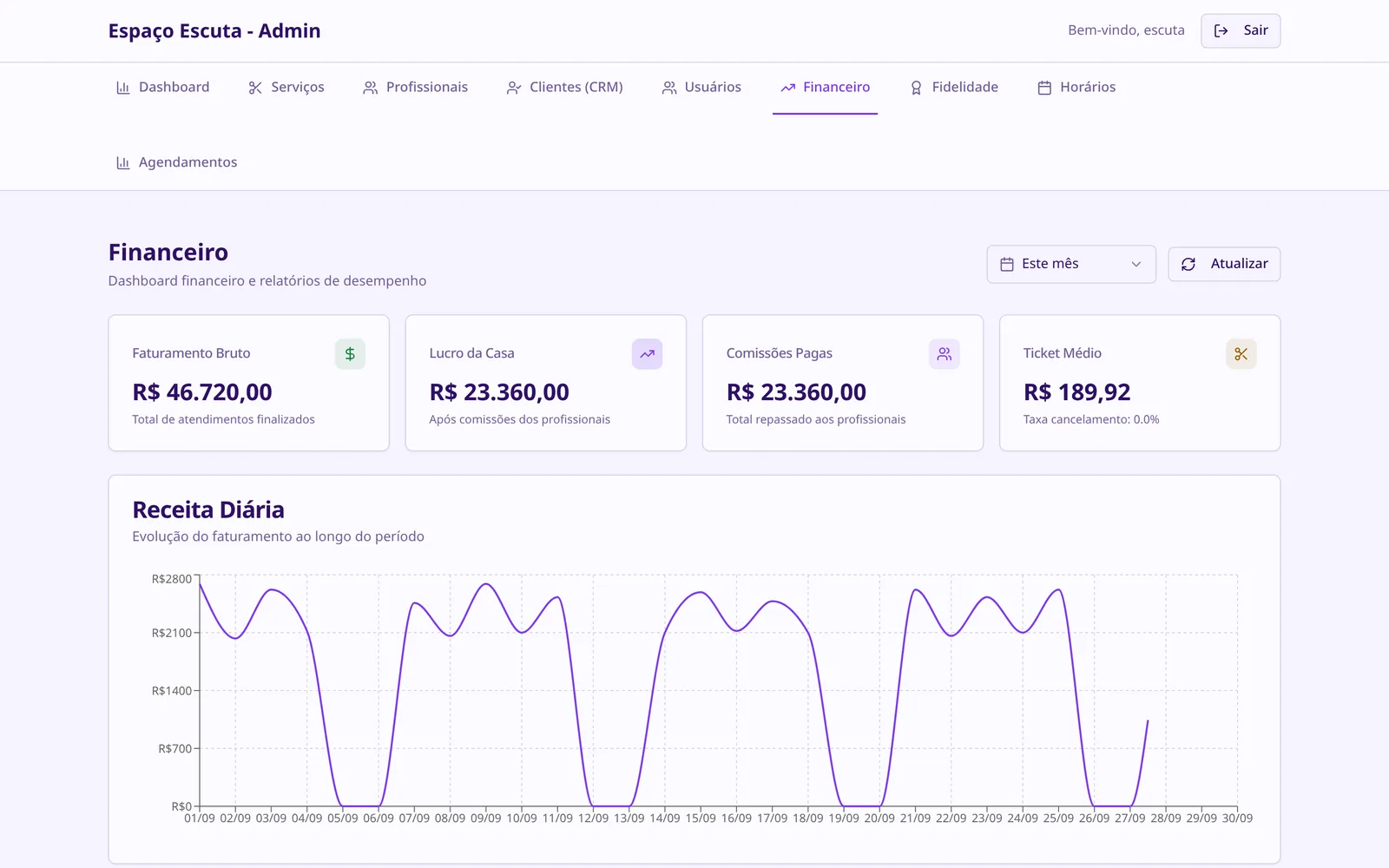Click the Sair logout button

[1241, 31]
